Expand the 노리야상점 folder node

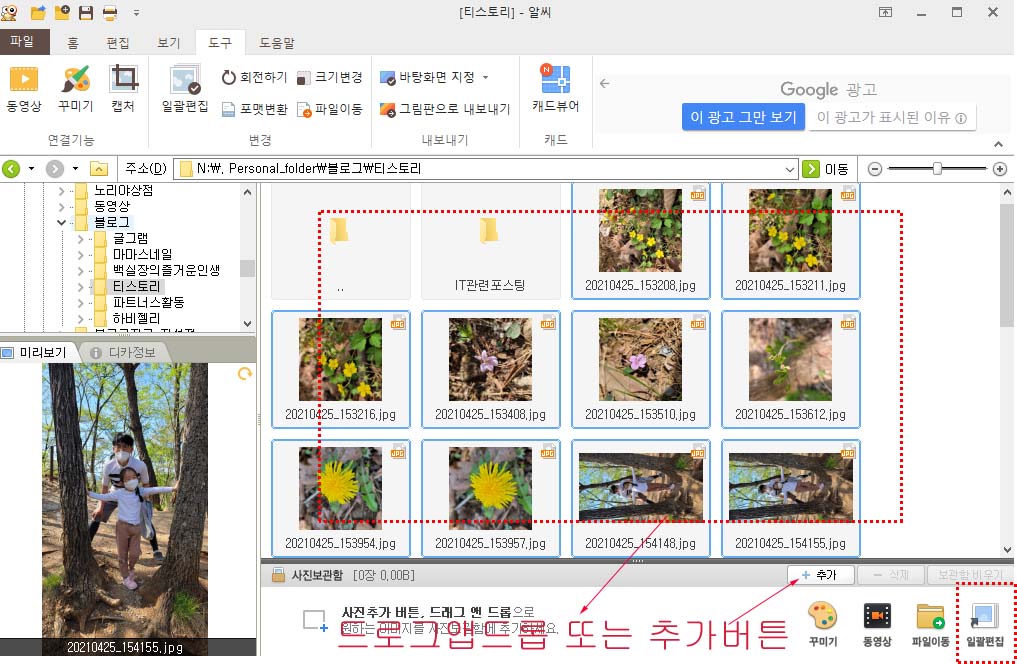(62, 191)
